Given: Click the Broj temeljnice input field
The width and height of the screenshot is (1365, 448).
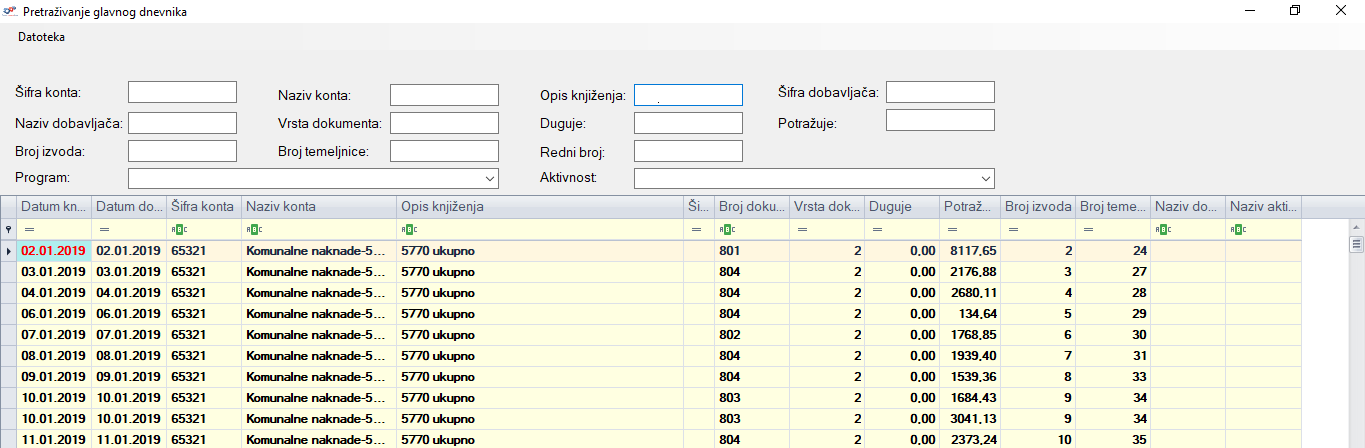Looking at the screenshot, I should point(444,151).
